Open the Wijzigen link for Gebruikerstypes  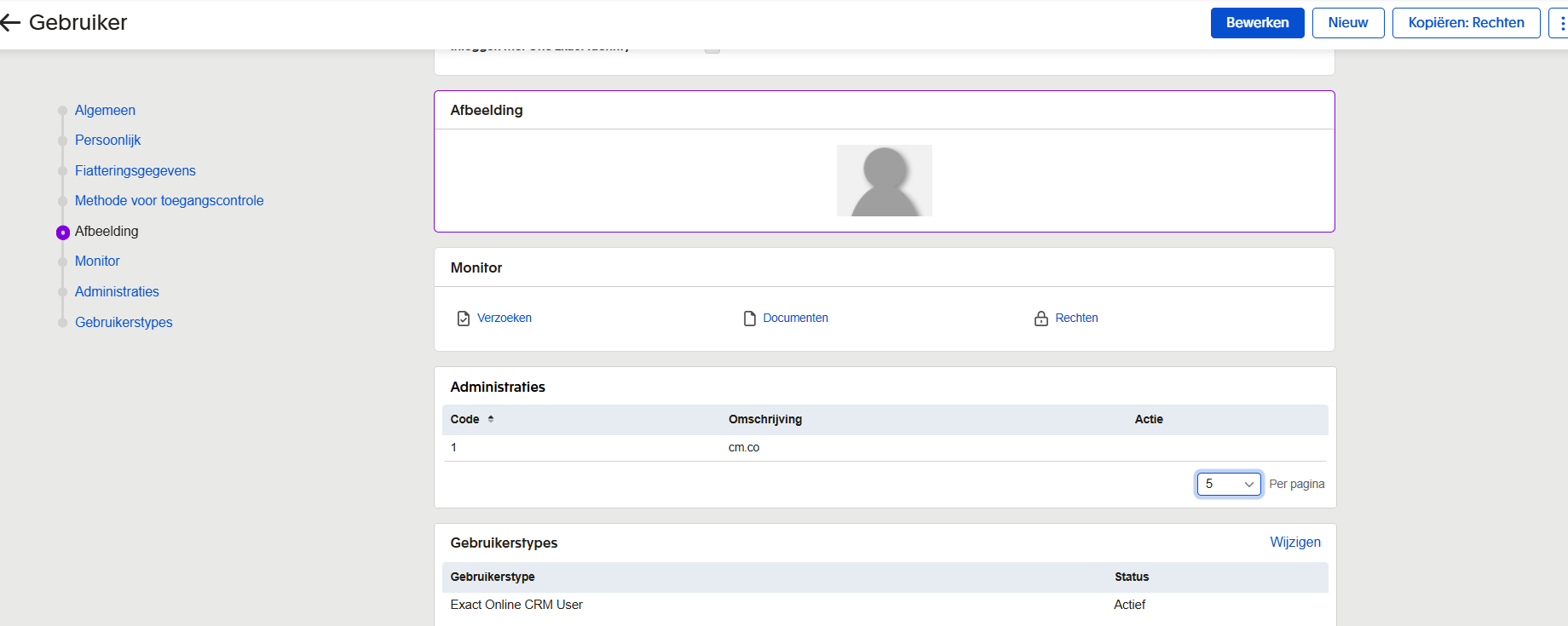coord(1295,543)
